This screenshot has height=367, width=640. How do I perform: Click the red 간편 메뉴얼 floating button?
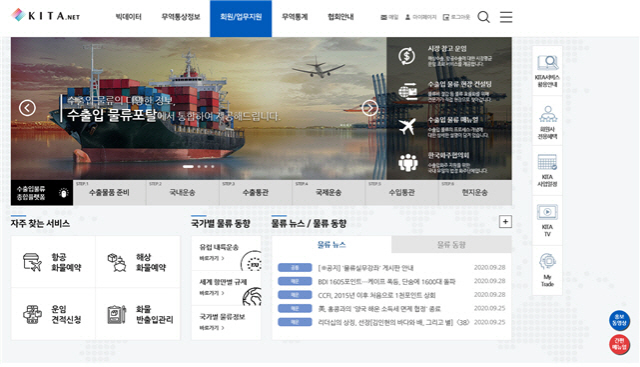619,345
